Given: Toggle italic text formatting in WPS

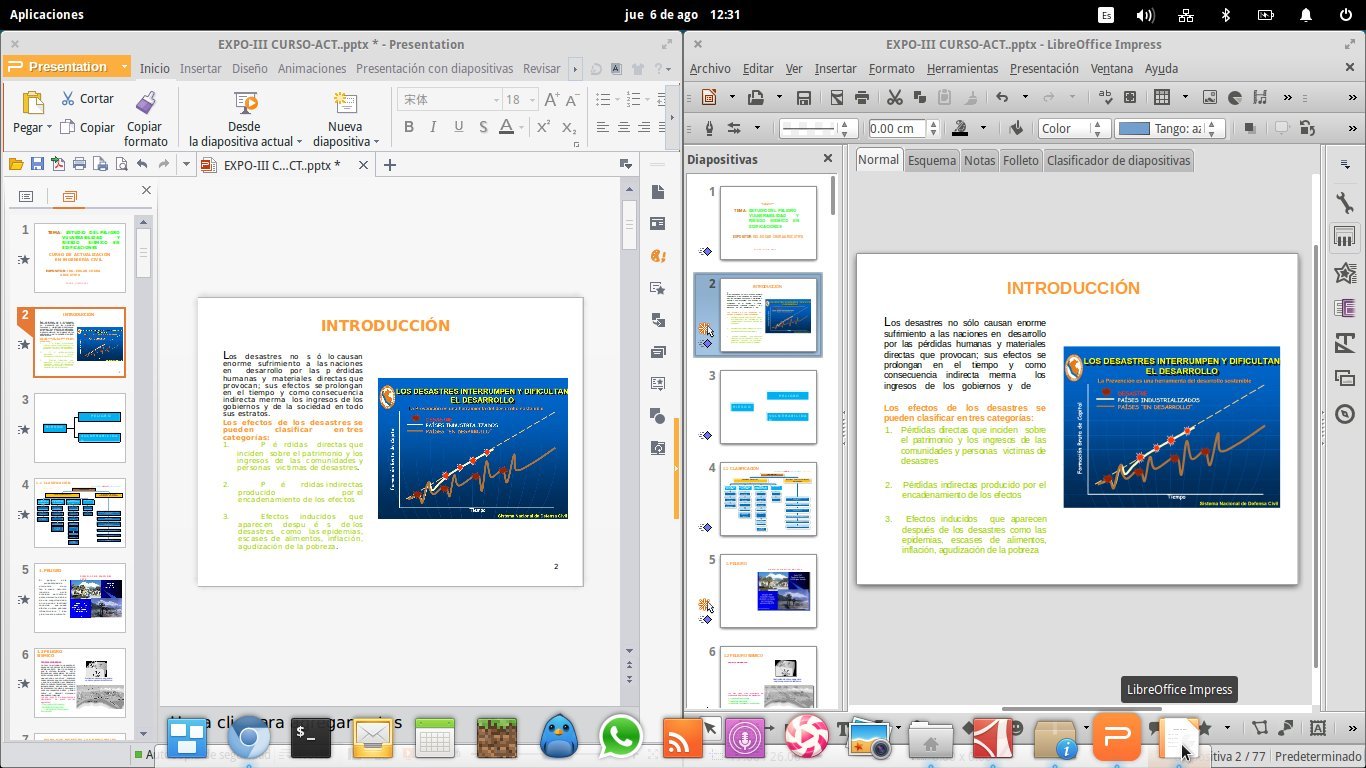Looking at the screenshot, I should pos(433,127).
